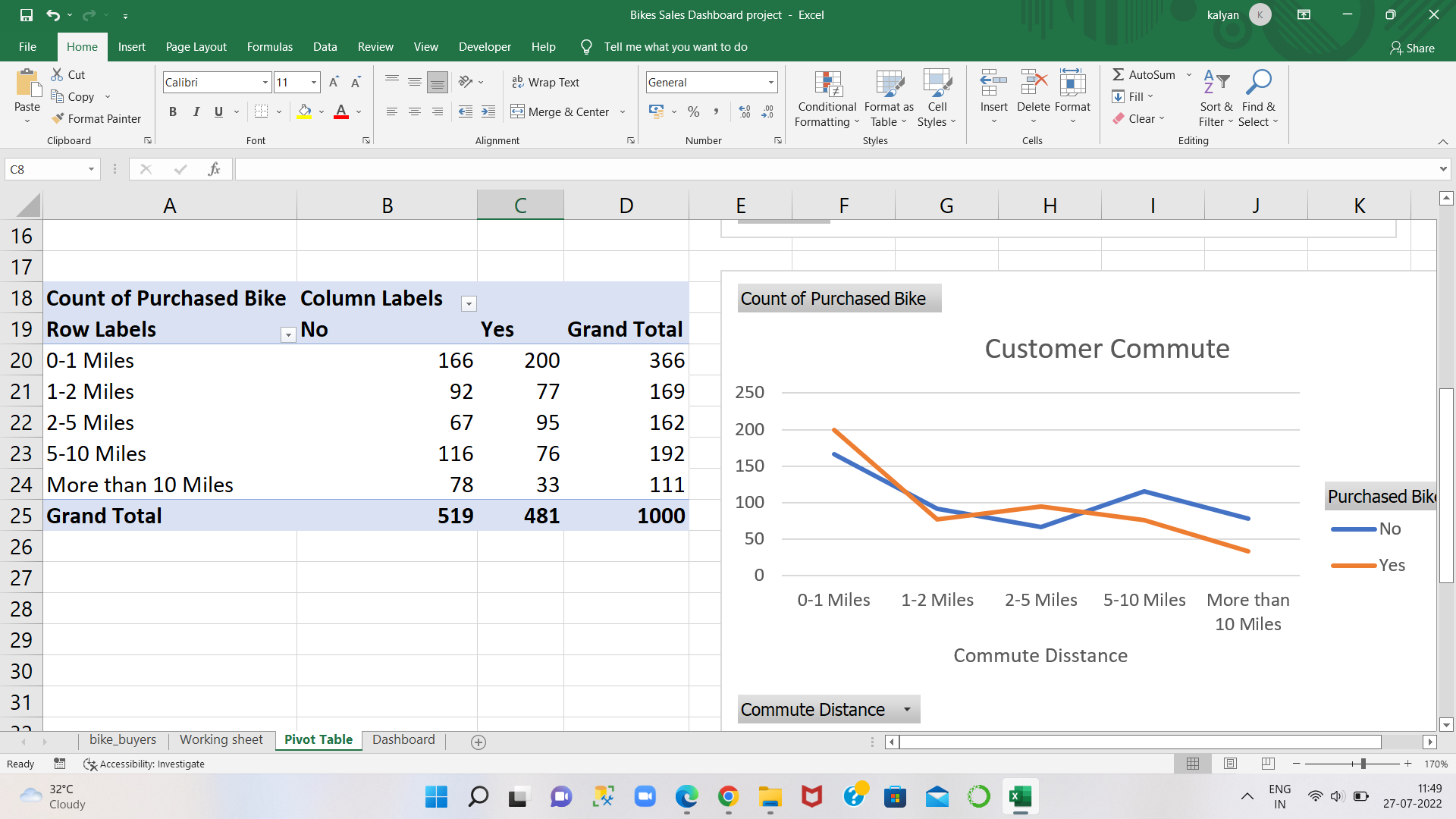1456x819 pixels.
Task: Open Cell Styles gallery
Action: click(x=937, y=99)
